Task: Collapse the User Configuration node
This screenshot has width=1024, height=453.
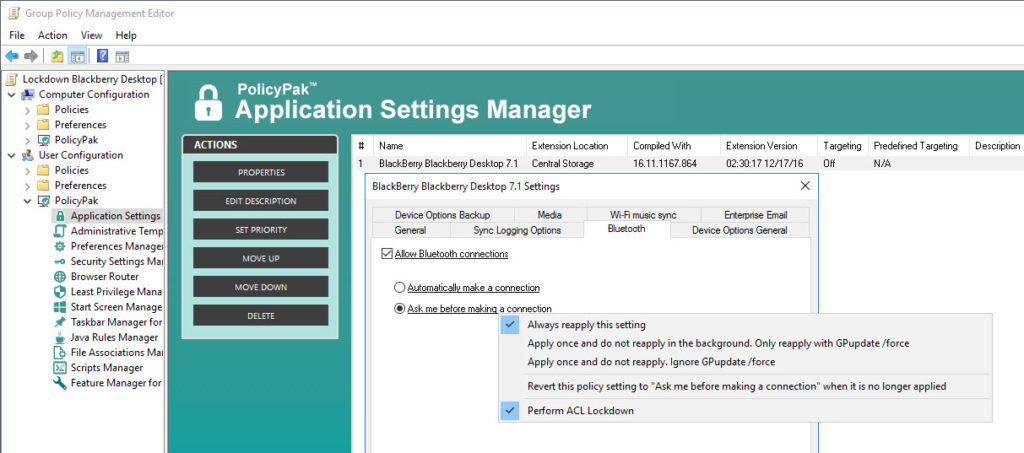Action: coord(12,155)
